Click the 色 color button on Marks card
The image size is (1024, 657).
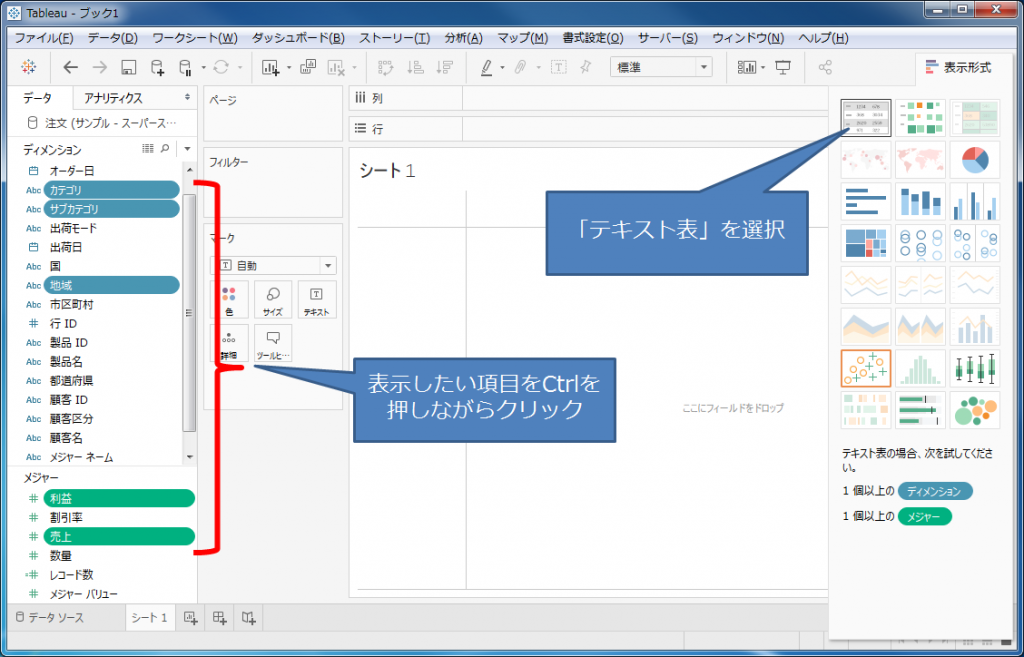[x=229, y=299]
